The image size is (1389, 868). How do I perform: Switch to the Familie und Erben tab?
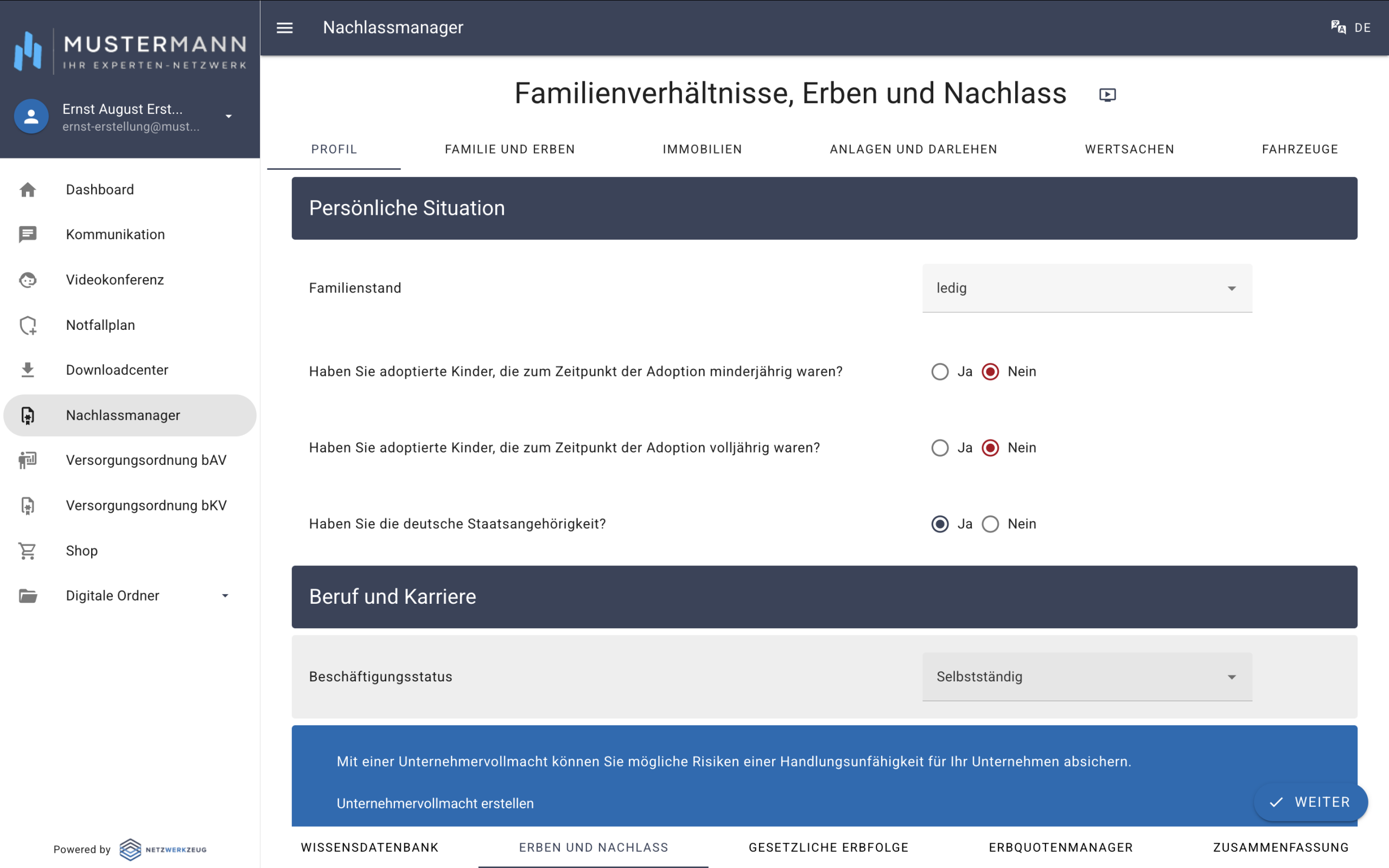coord(509,149)
